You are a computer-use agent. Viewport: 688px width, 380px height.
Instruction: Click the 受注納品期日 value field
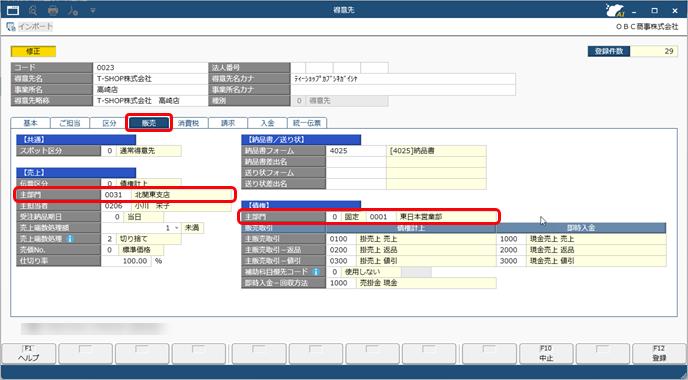pyautogui.click(x=112, y=217)
